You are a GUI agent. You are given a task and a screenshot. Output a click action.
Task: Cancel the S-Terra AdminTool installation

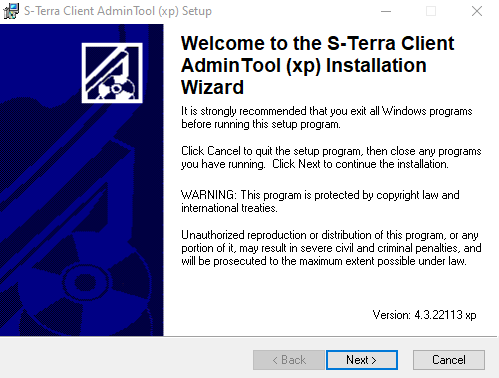449,360
